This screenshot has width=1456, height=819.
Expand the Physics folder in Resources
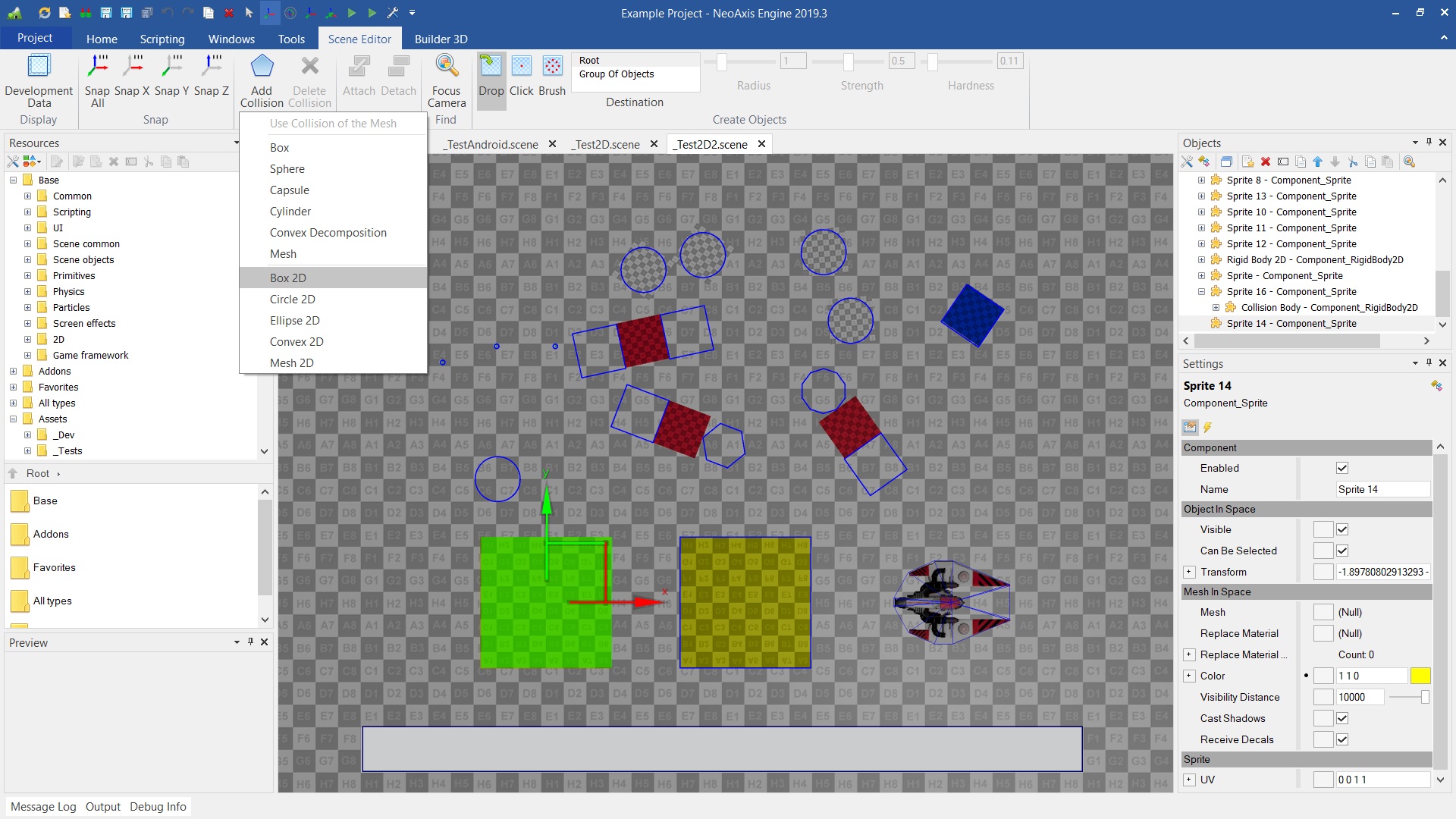tap(27, 291)
